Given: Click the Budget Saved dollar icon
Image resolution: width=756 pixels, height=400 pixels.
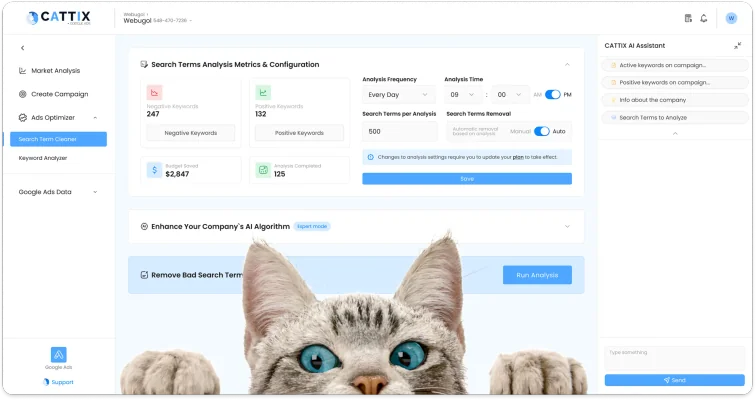Looking at the screenshot, I should pos(155,169).
